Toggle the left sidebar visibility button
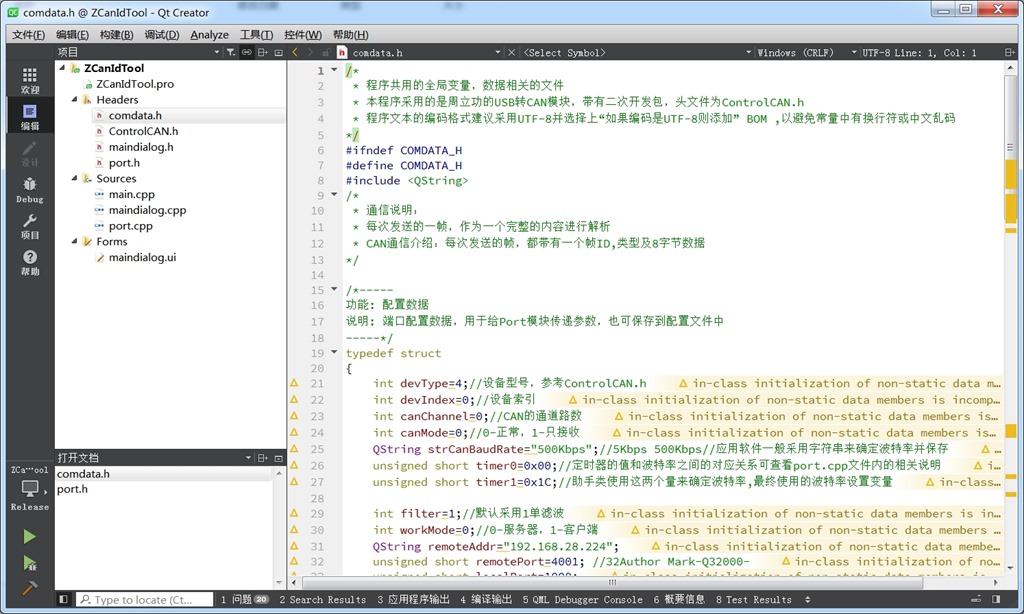 click(x=63, y=599)
